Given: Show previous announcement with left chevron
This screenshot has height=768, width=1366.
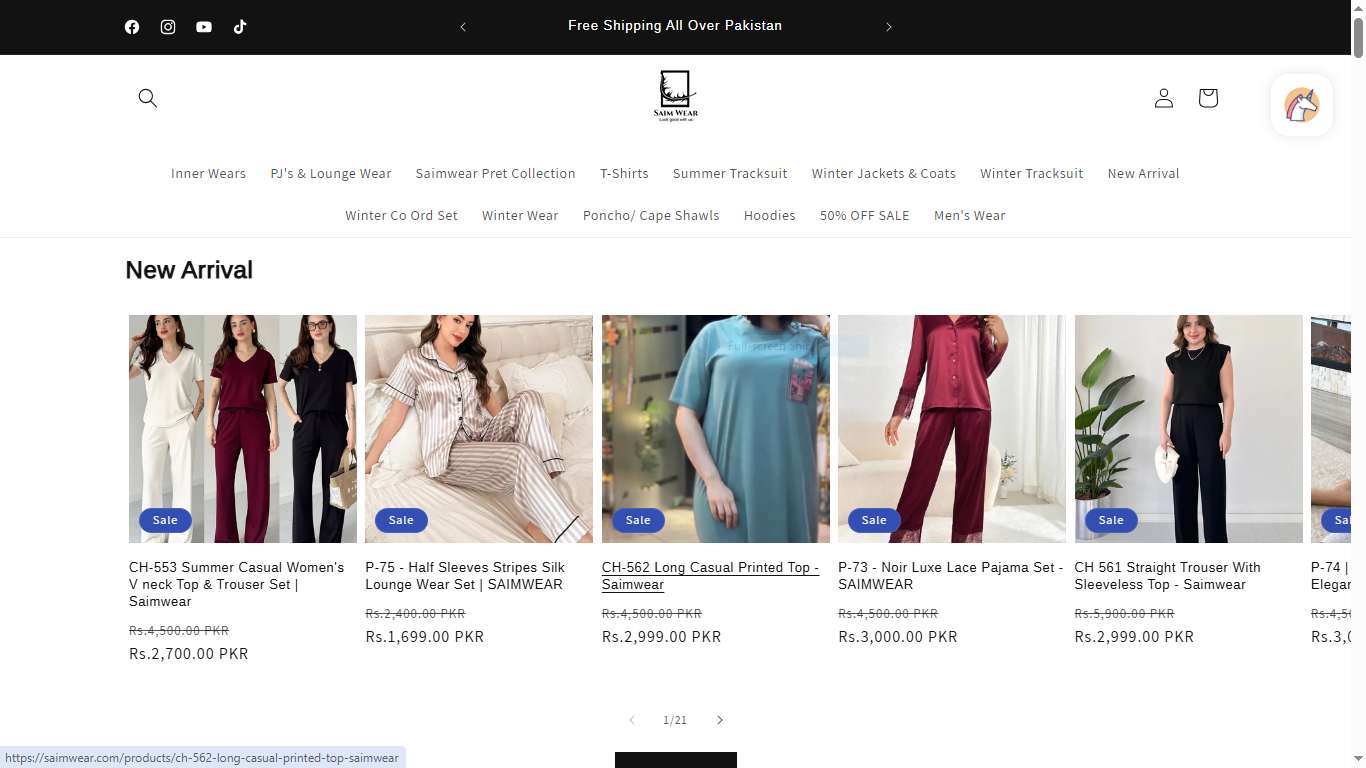Looking at the screenshot, I should point(463,27).
